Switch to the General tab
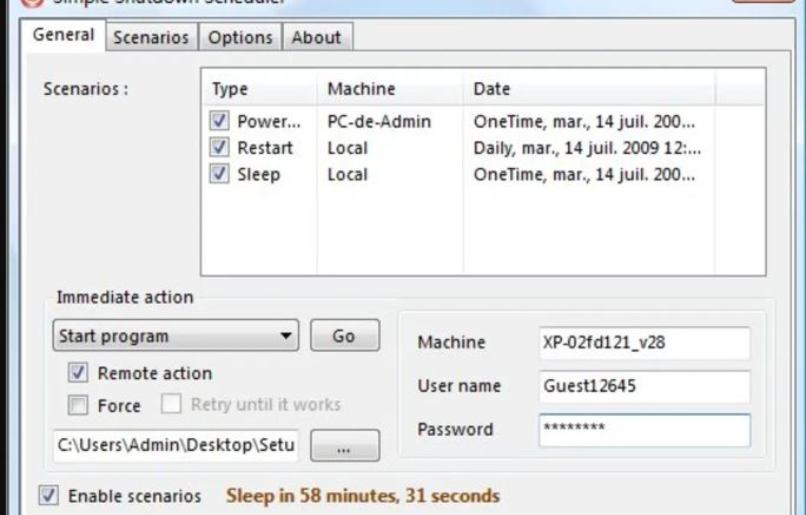Screen dimensions: 806x515 coord(63,35)
